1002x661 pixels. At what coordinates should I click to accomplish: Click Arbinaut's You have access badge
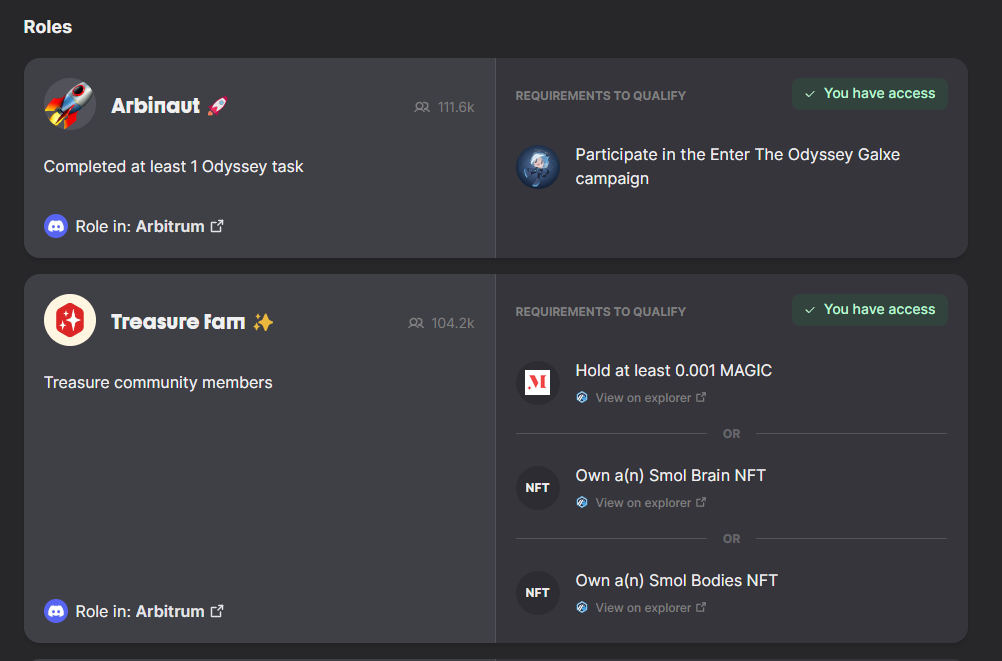(x=870, y=94)
